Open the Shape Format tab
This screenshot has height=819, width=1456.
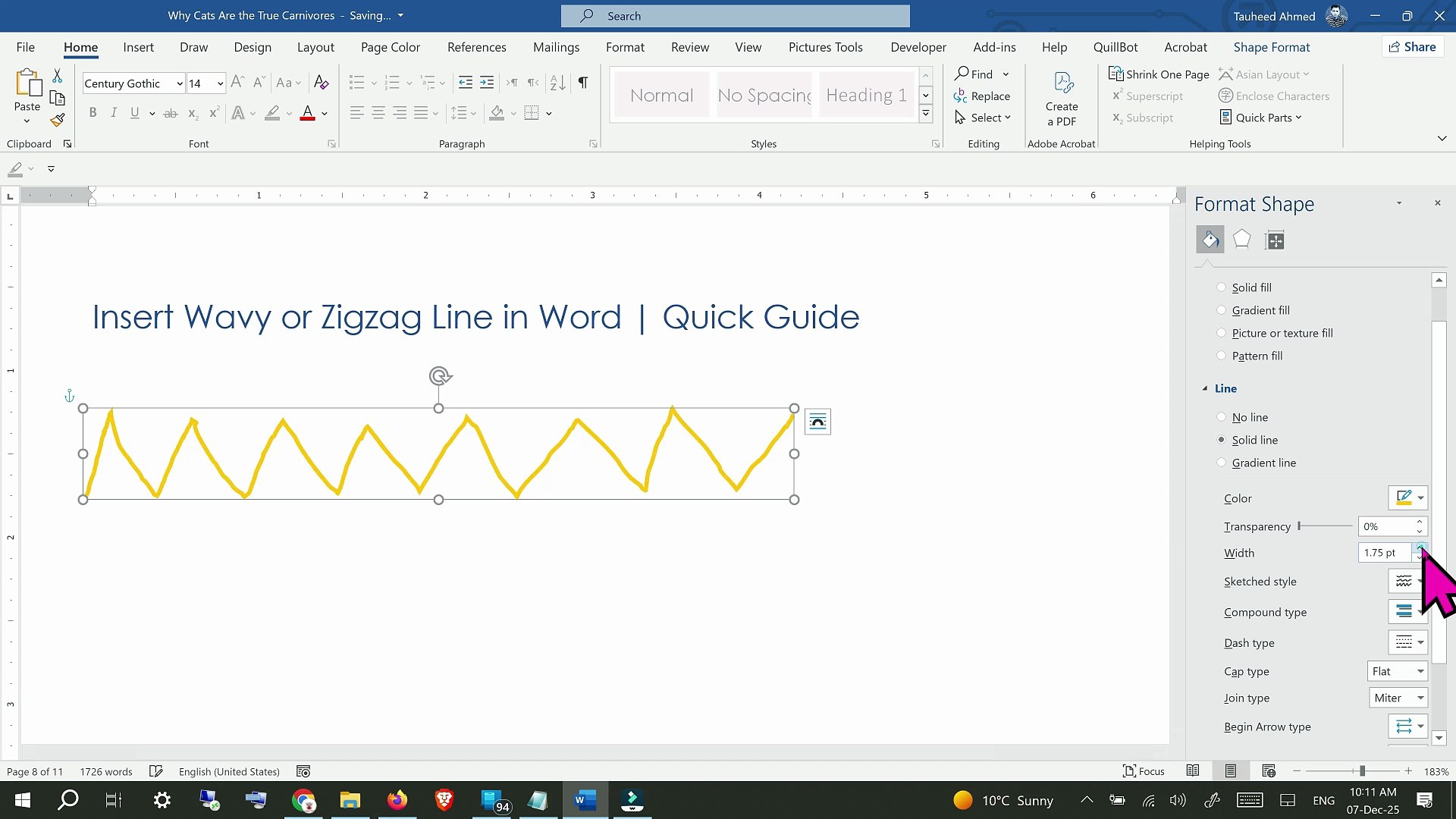[1271, 47]
